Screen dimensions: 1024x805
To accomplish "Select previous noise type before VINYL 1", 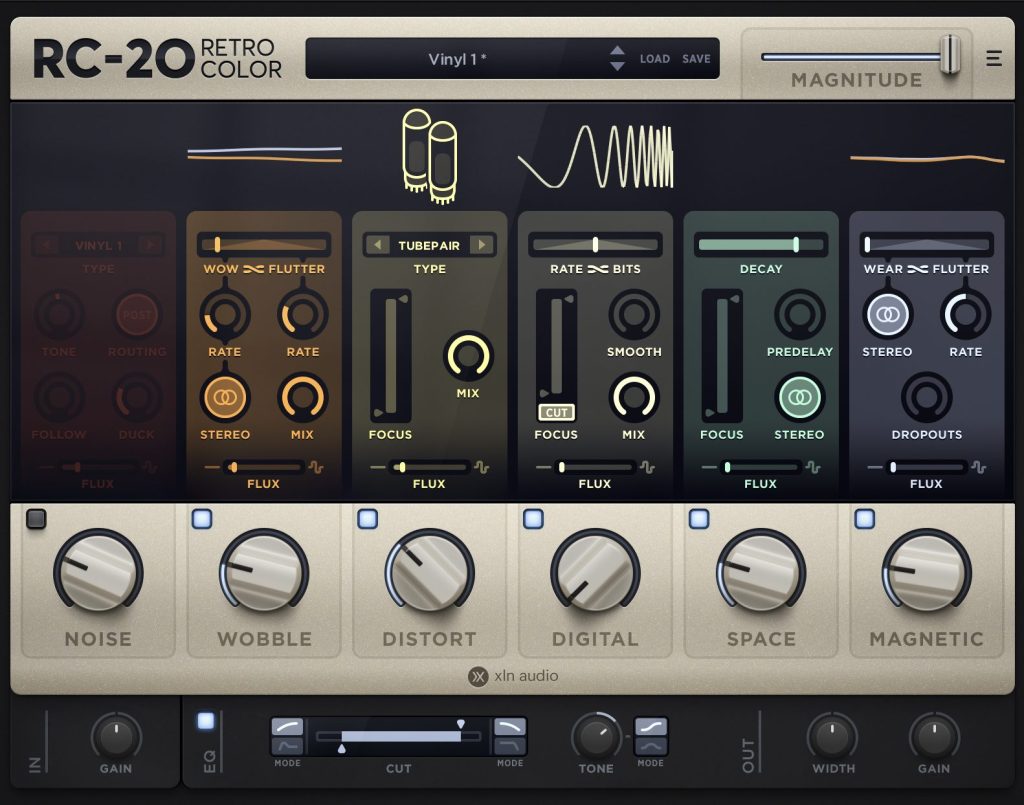I will coord(46,245).
